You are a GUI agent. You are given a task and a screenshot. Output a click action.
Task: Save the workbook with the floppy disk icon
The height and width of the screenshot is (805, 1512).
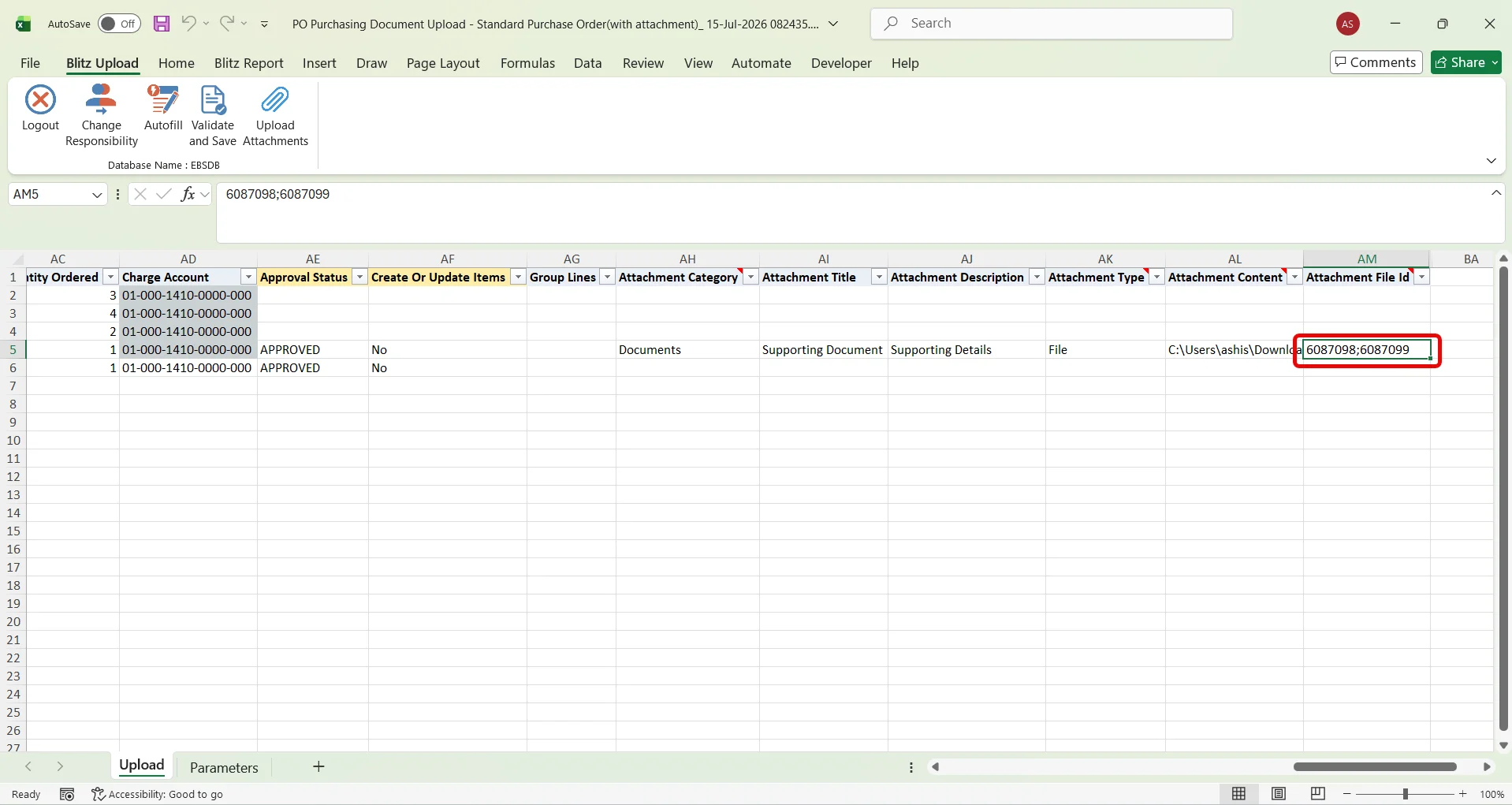pos(162,24)
